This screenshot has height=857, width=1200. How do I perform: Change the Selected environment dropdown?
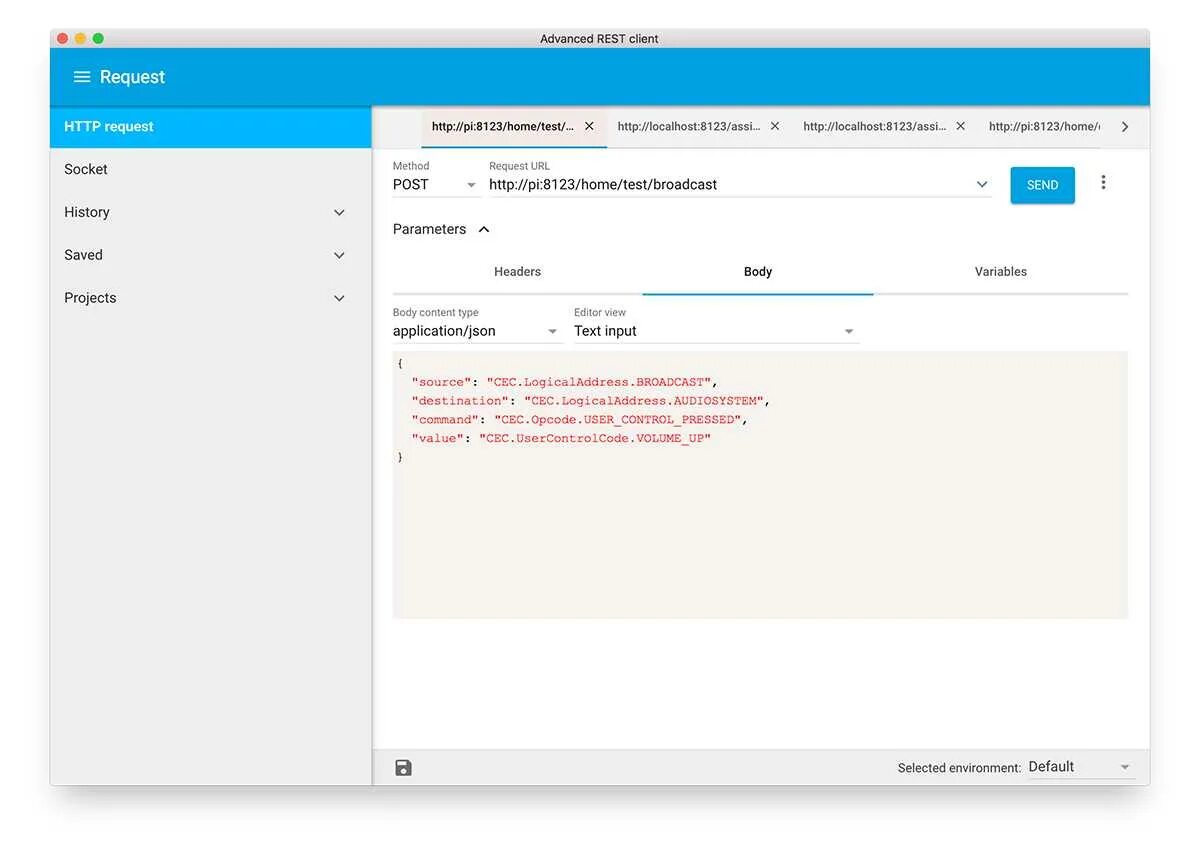(1081, 767)
